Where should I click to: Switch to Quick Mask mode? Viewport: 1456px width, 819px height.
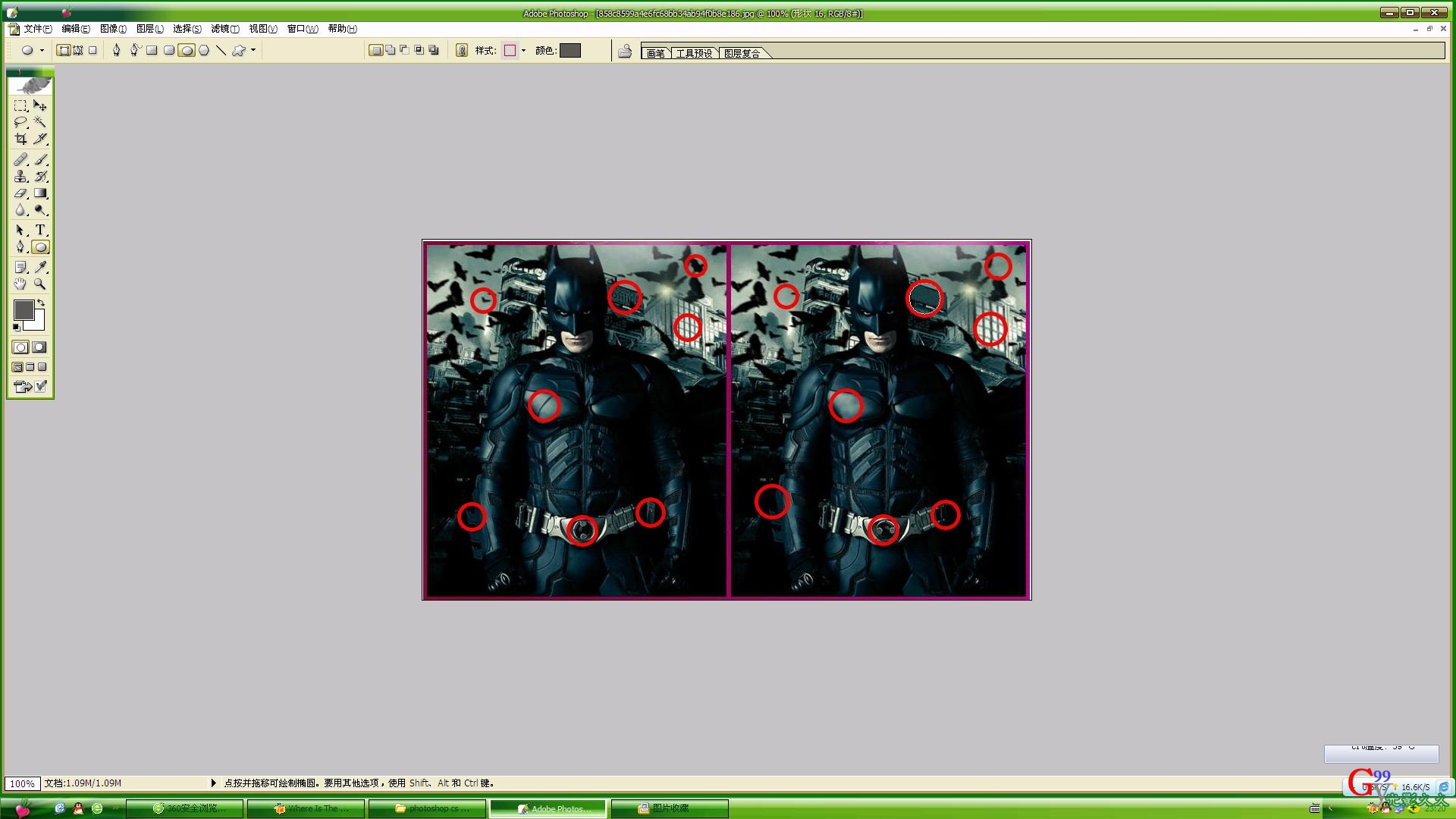39,347
